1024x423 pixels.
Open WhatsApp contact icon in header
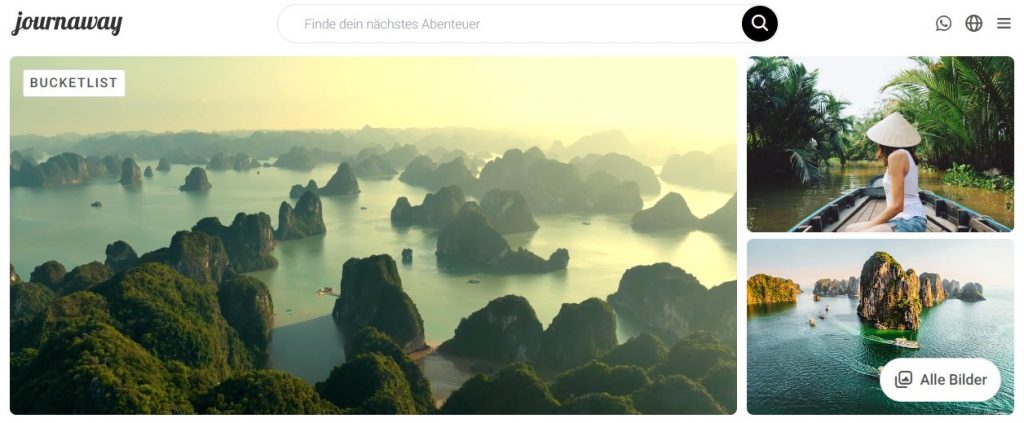tap(943, 24)
